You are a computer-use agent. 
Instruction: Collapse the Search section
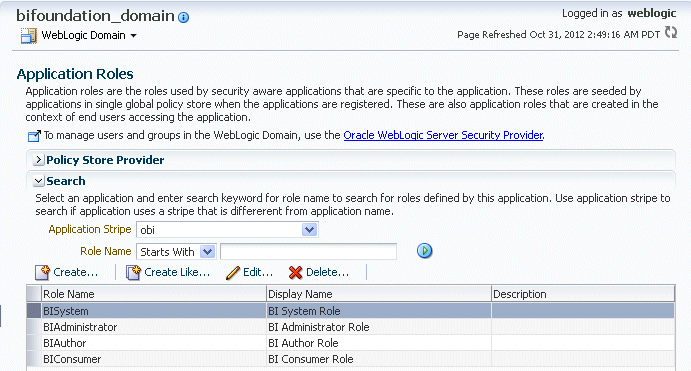tap(39, 181)
